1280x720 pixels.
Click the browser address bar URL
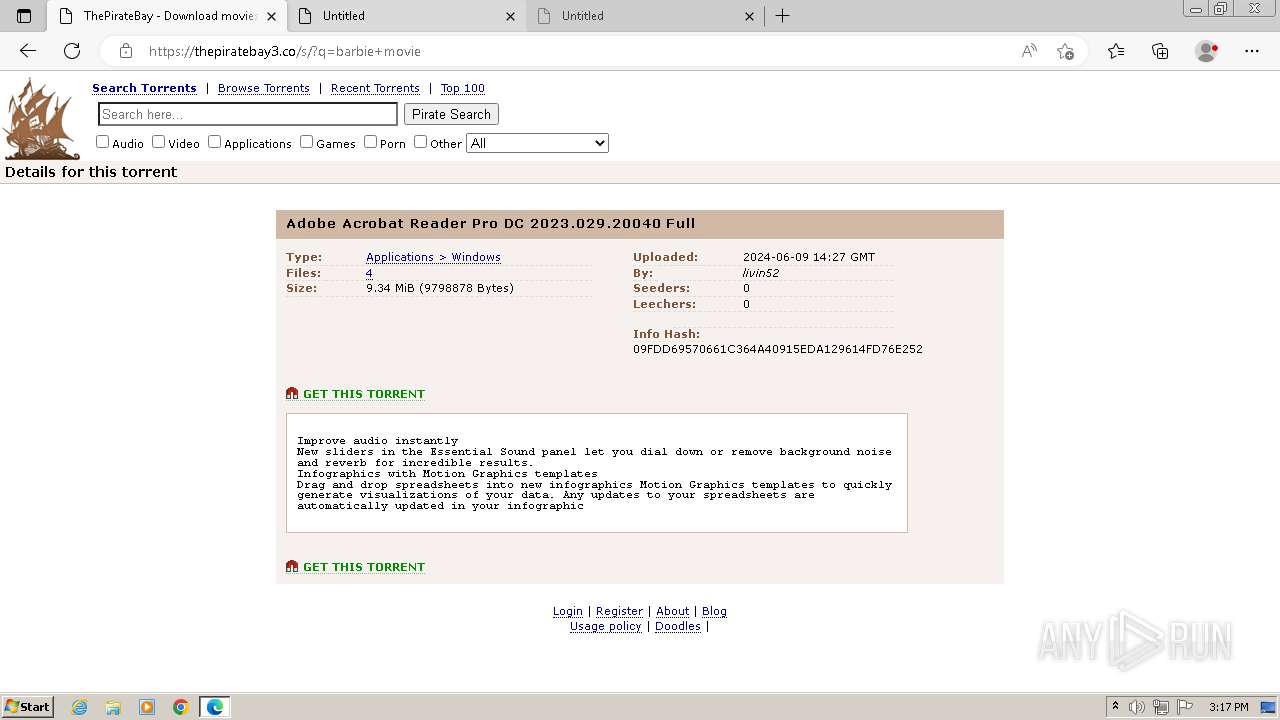click(285, 51)
